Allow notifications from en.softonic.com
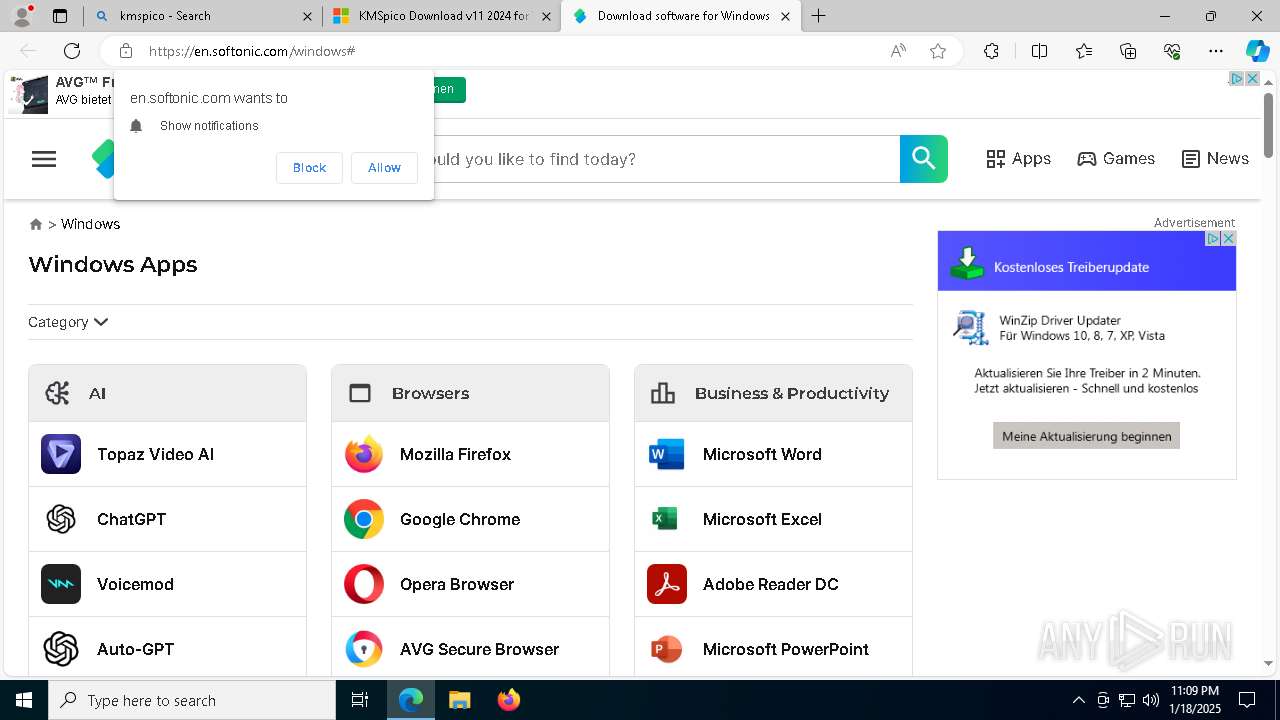The image size is (1280, 720). [x=384, y=168]
